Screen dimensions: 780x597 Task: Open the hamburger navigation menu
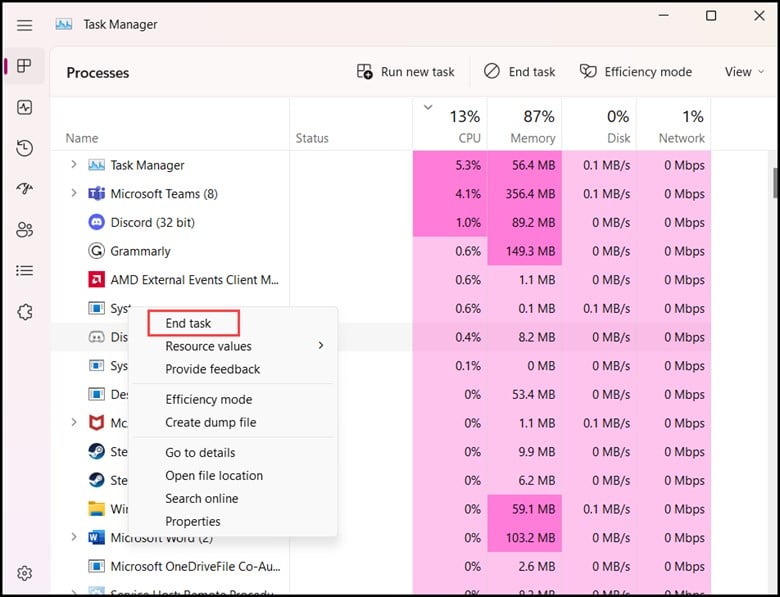coord(24,25)
